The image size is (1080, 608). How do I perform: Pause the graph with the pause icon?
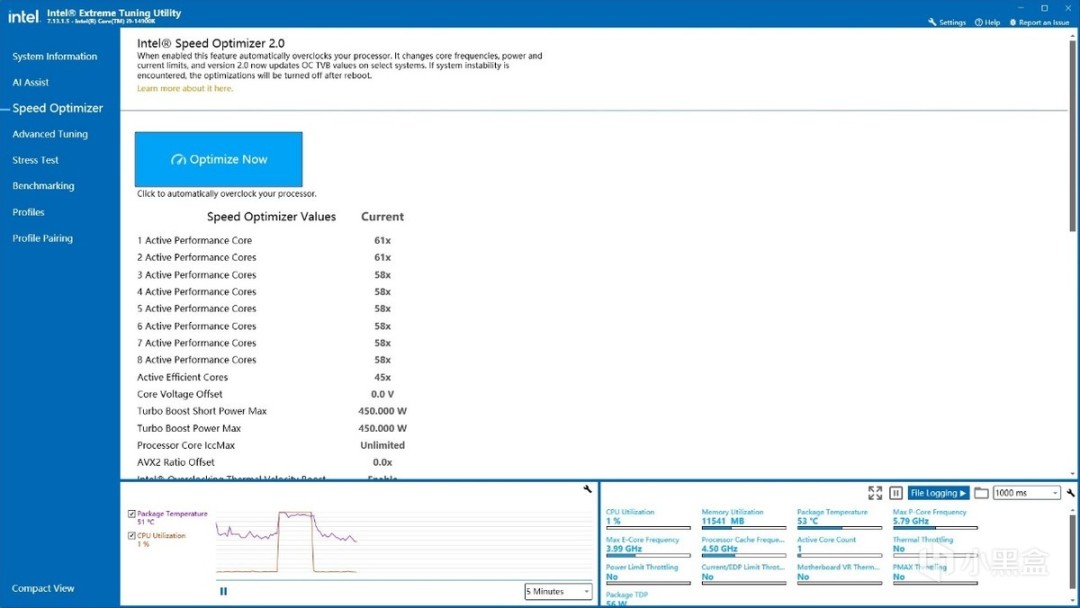223,591
